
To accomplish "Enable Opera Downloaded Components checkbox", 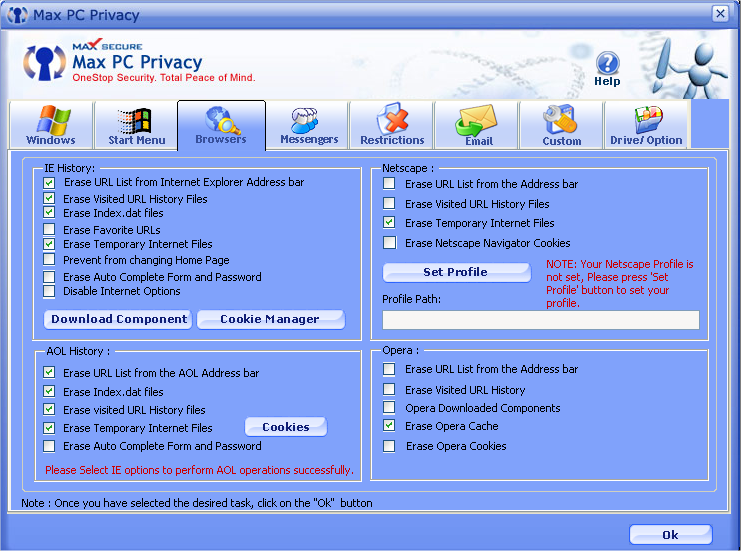I will point(389,407).
